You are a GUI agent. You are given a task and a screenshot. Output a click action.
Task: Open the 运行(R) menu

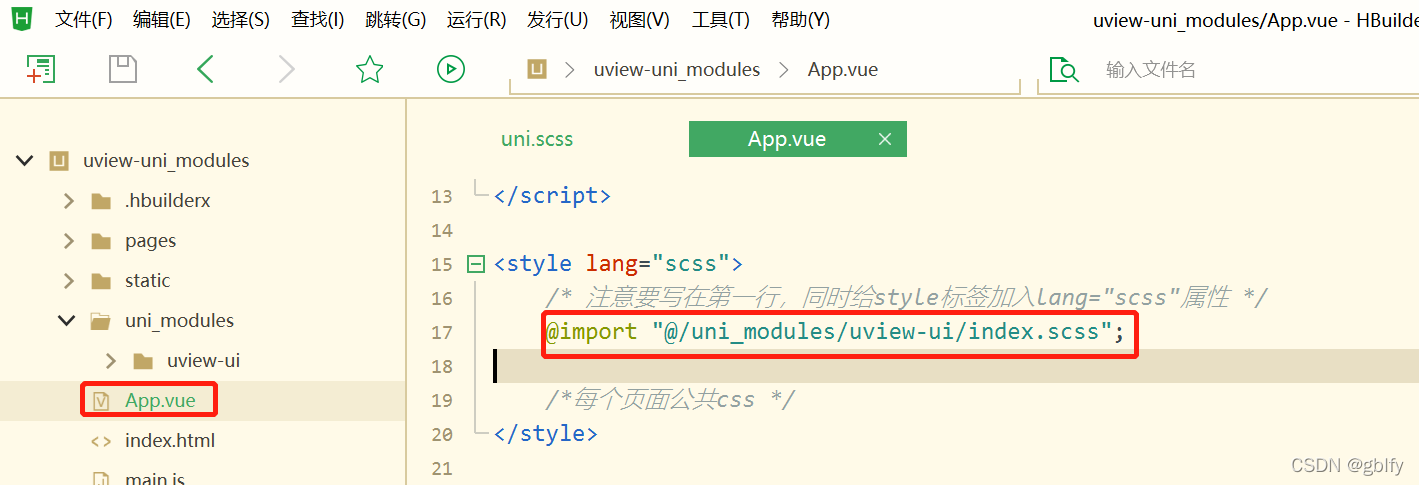(x=477, y=20)
